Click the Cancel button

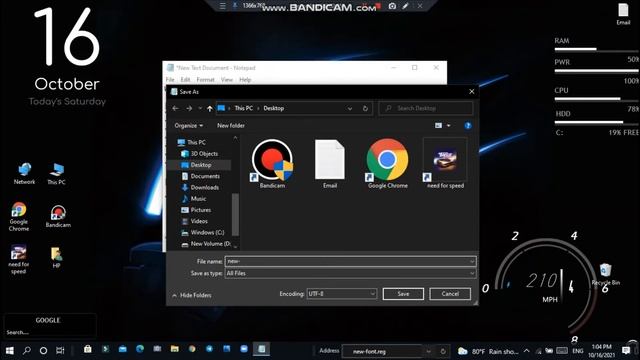coord(450,294)
